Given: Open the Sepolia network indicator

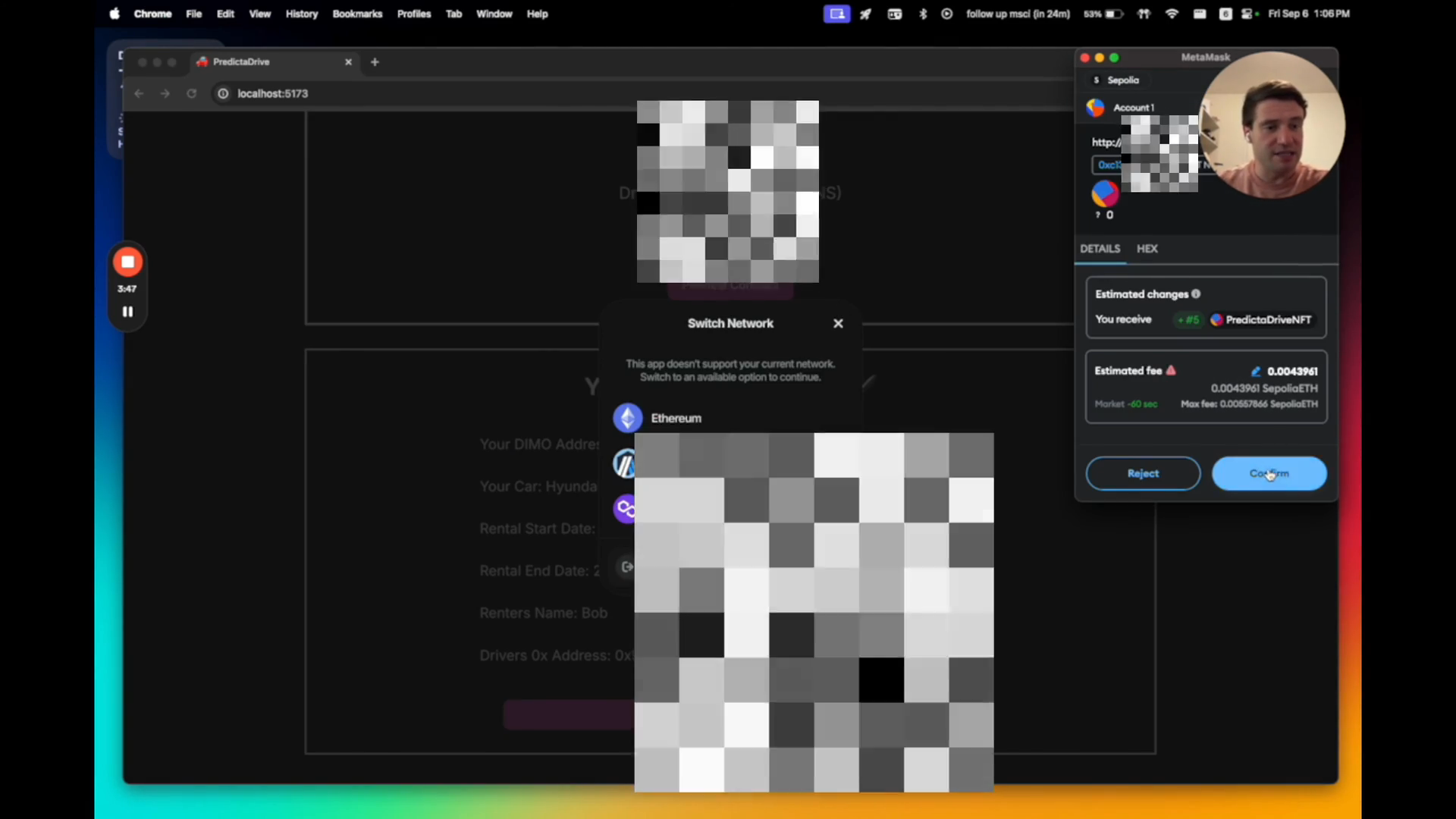Looking at the screenshot, I should click(1116, 80).
